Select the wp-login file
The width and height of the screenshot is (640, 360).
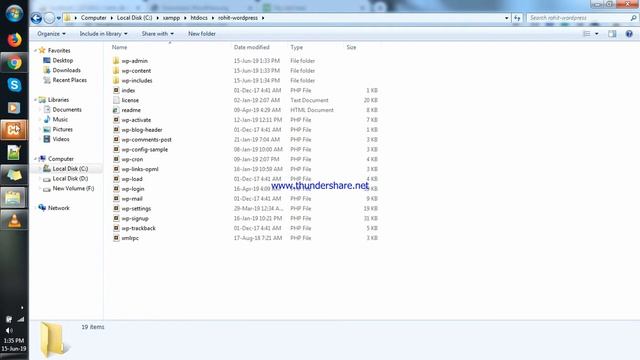(133, 189)
